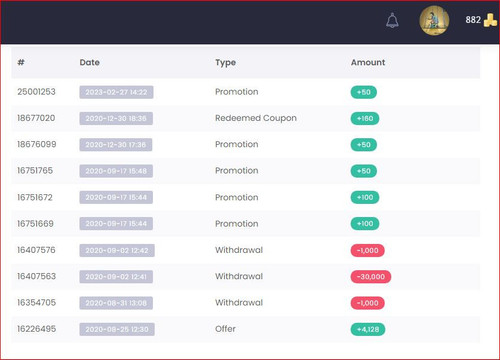This screenshot has height=360, width=500.
Task: Click the +160 amount badge
Action: coord(365,118)
